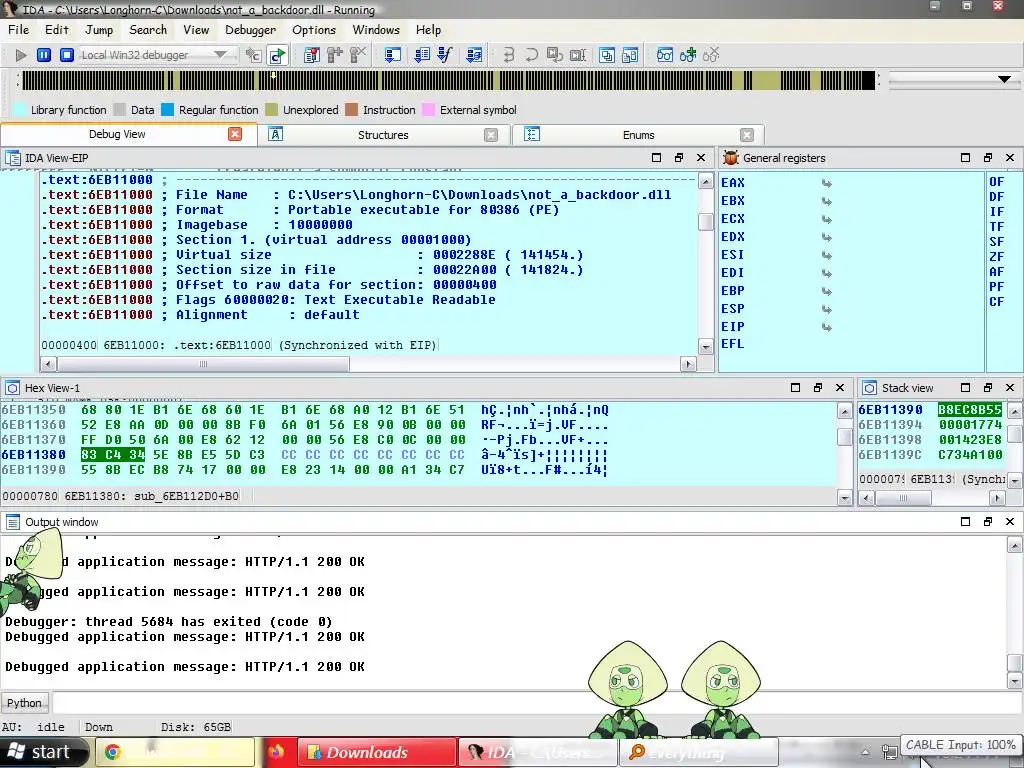Maximize the Stack view panel

point(965,388)
